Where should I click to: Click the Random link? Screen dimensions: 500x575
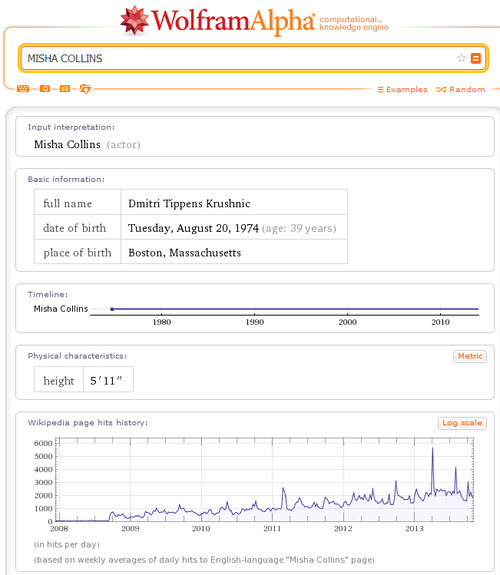click(x=461, y=89)
